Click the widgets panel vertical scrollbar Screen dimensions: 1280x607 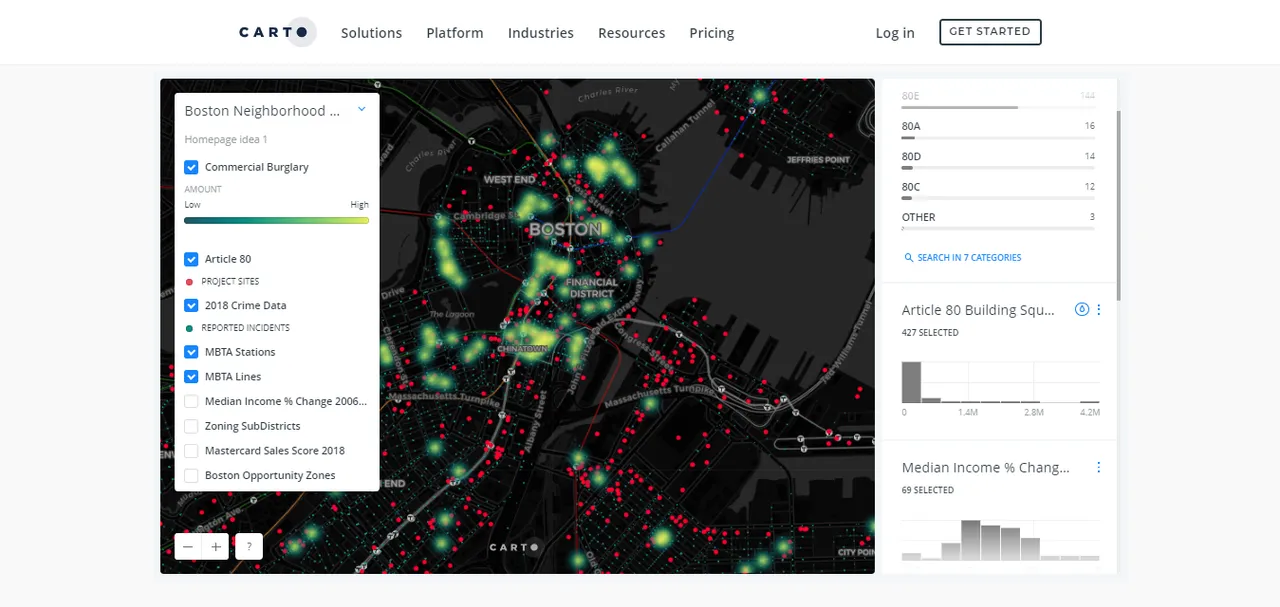1118,205
